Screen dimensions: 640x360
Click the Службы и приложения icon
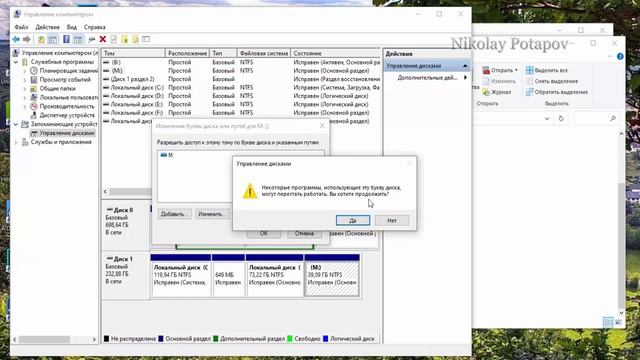tap(25, 142)
